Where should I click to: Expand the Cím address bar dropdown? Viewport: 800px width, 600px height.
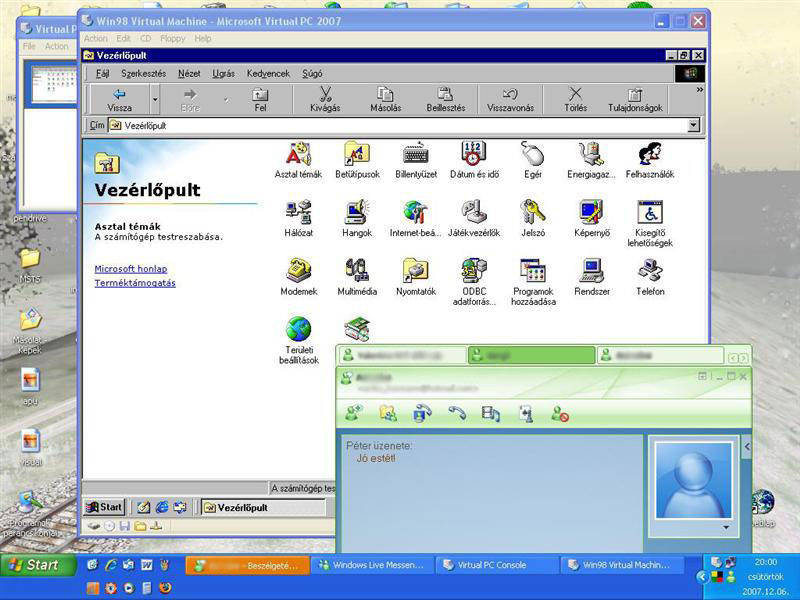[x=693, y=125]
